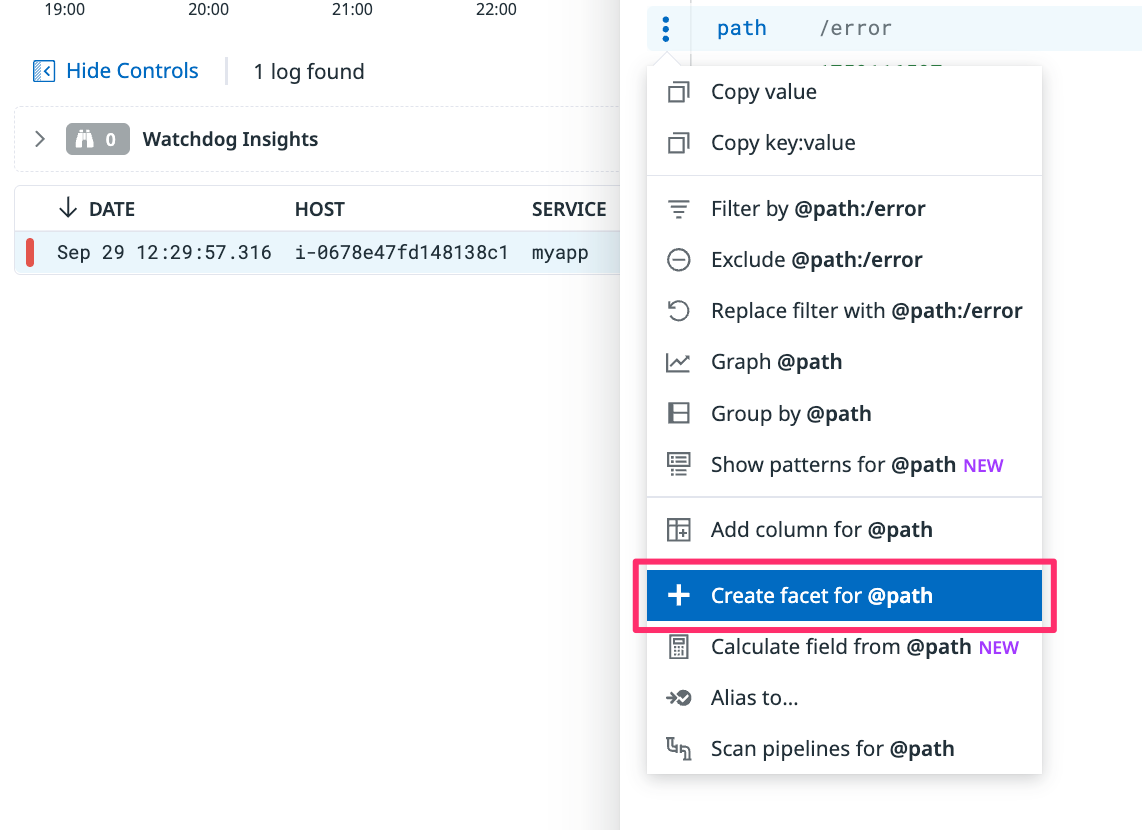Screen dimensions: 1142x830
Task: Click the Watchdog Insights binoculars badge
Action: point(98,139)
